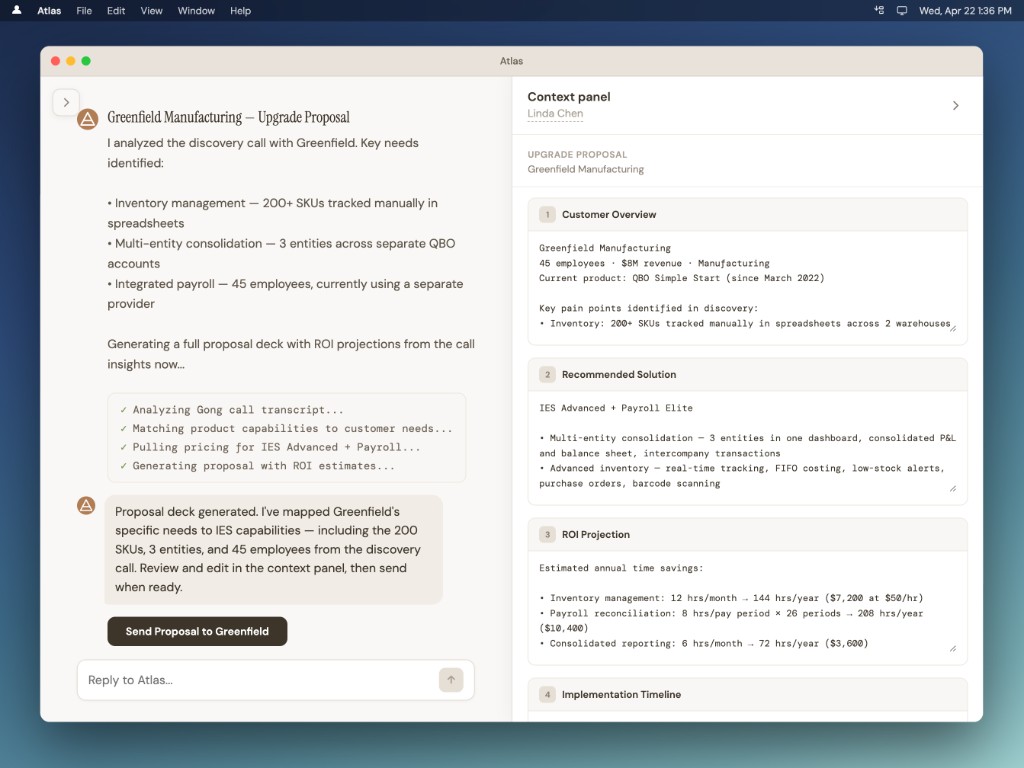Click the 'Pulling pricing for IES Advanced + Payroll...' step
The image size is (1024, 768).
(276, 447)
